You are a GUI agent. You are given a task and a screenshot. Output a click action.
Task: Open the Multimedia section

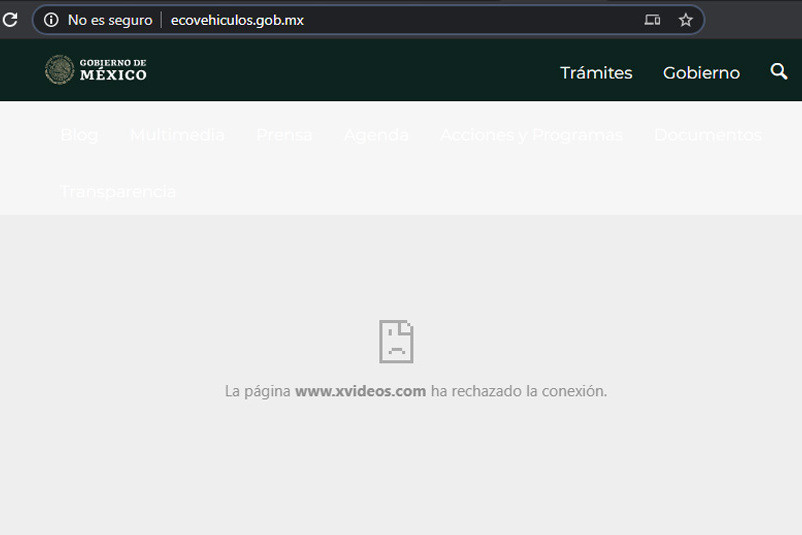click(x=177, y=135)
